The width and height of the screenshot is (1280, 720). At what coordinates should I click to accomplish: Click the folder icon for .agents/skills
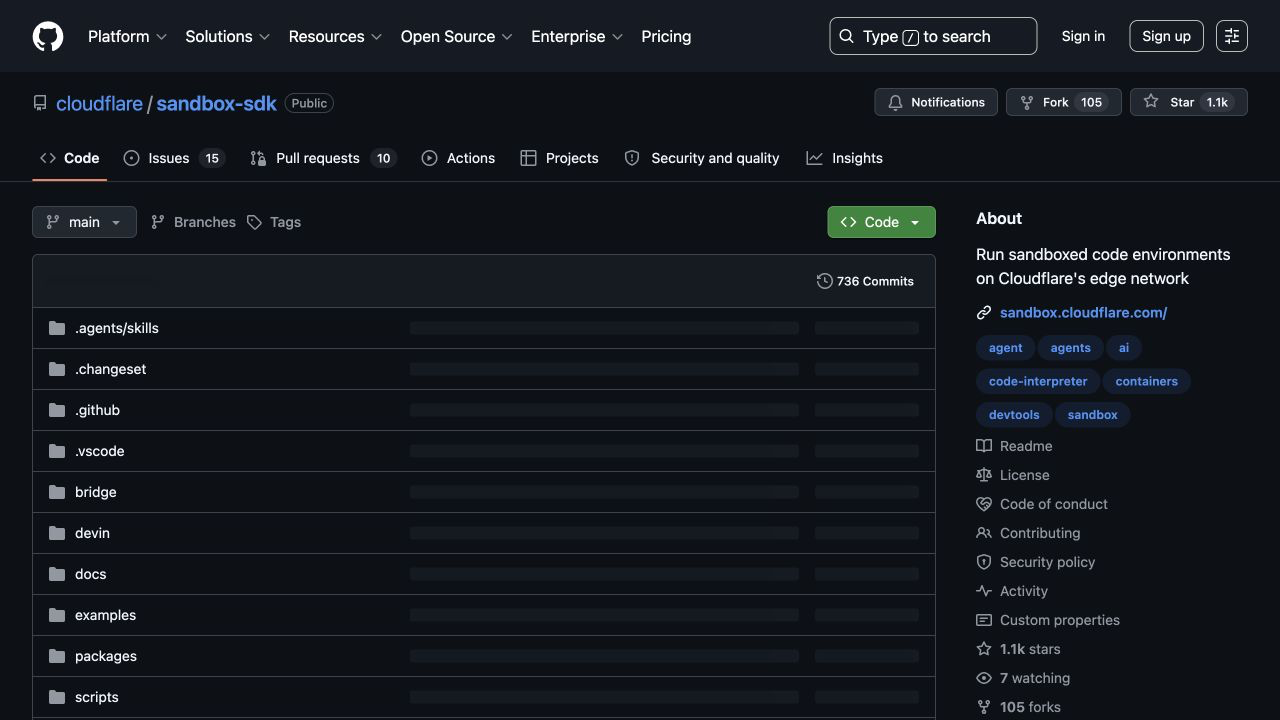(57, 328)
